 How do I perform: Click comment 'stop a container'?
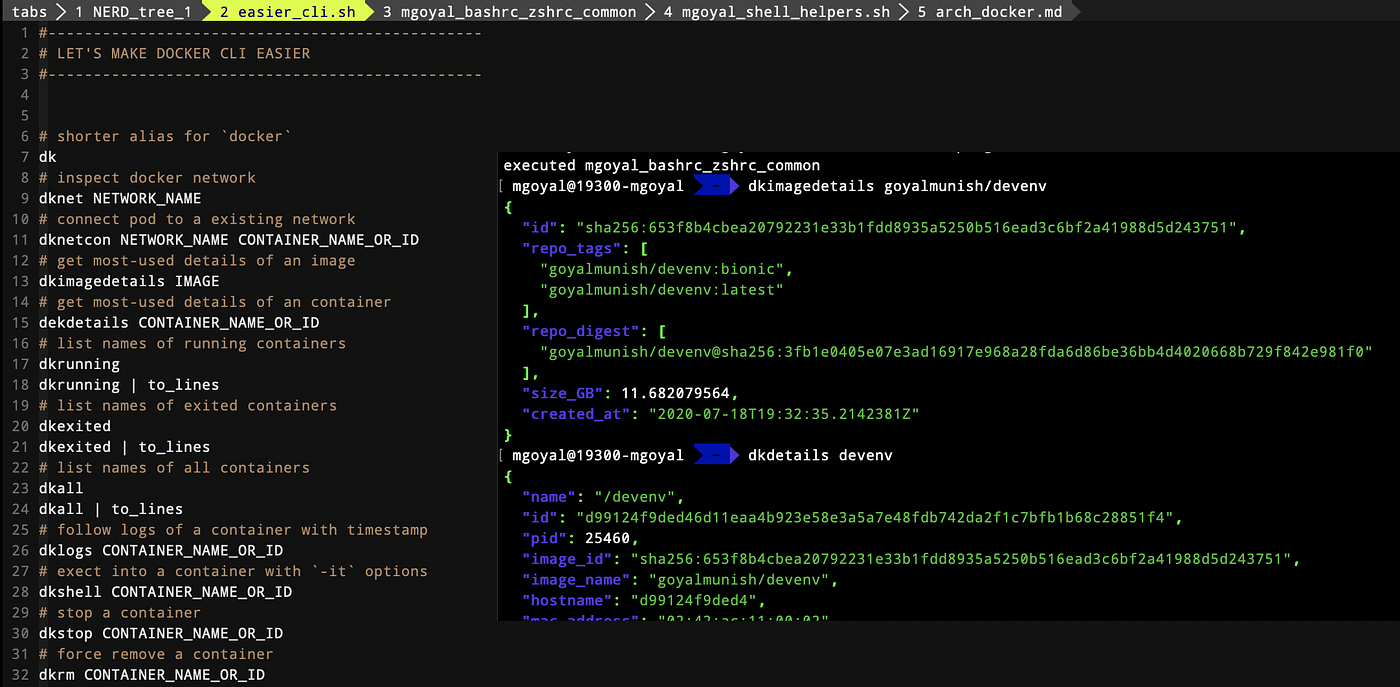click(x=120, y=612)
